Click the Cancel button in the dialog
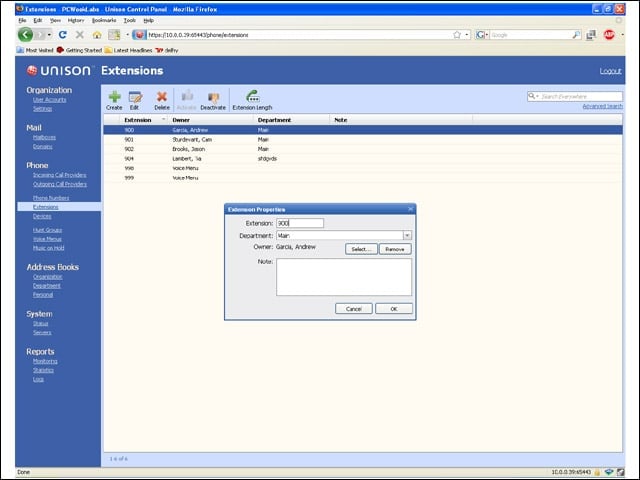Screen dimensions: 640x480 pyautogui.click(x=354, y=309)
